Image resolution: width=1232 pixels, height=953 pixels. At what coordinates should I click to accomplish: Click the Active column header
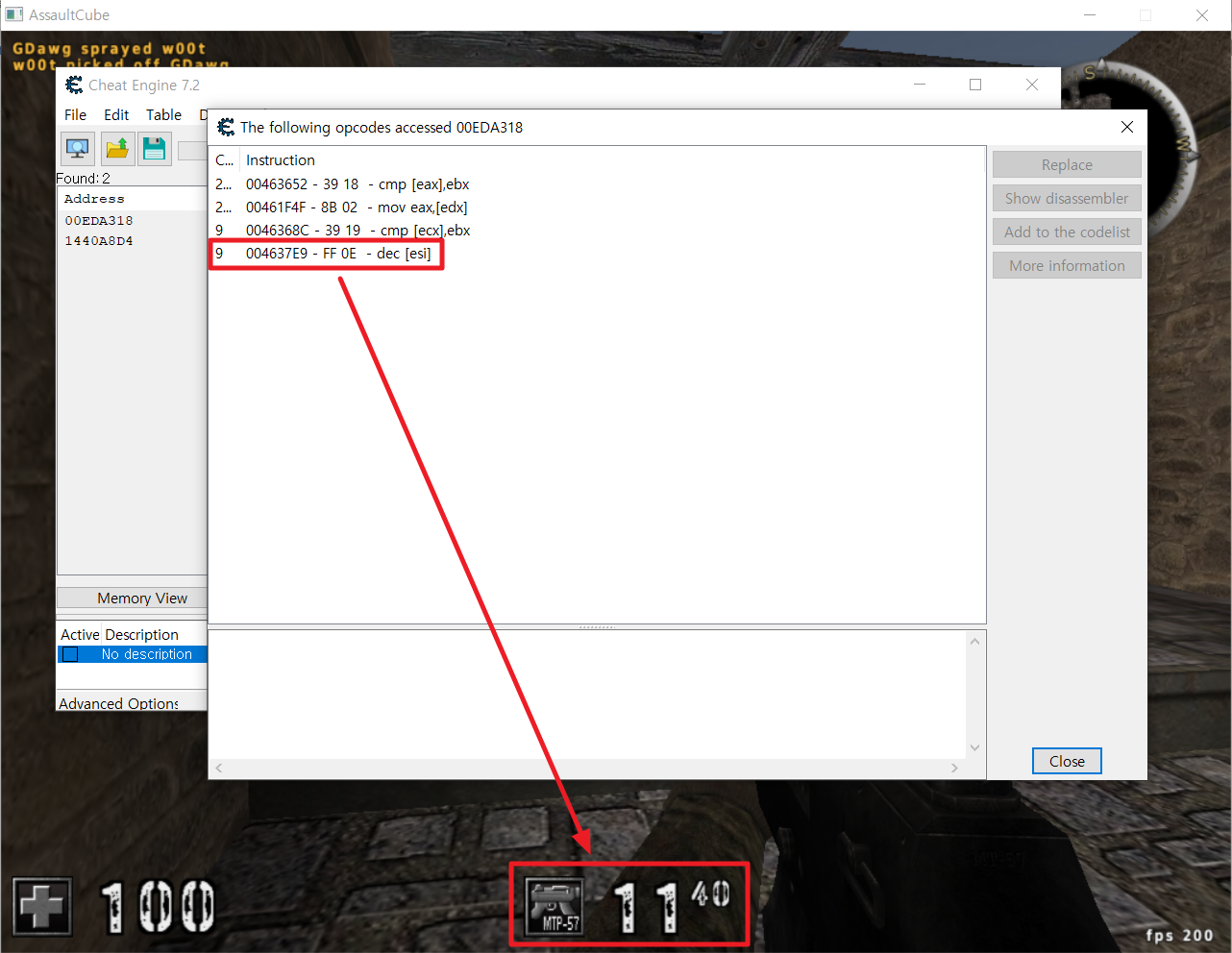point(80,635)
